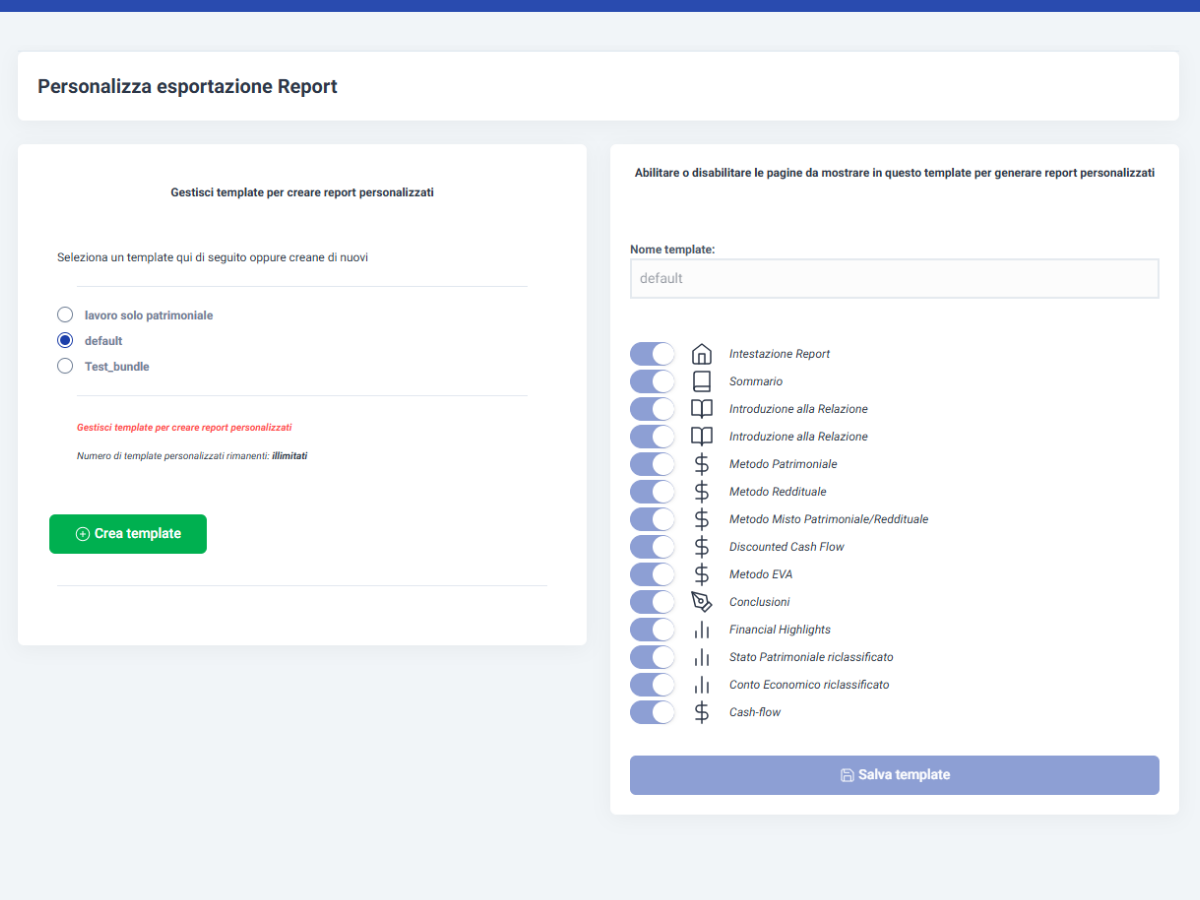Choose the 'Test_bundle' template radio
The width and height of the screenshot is (1200, 900).
[x=65, y=366]
